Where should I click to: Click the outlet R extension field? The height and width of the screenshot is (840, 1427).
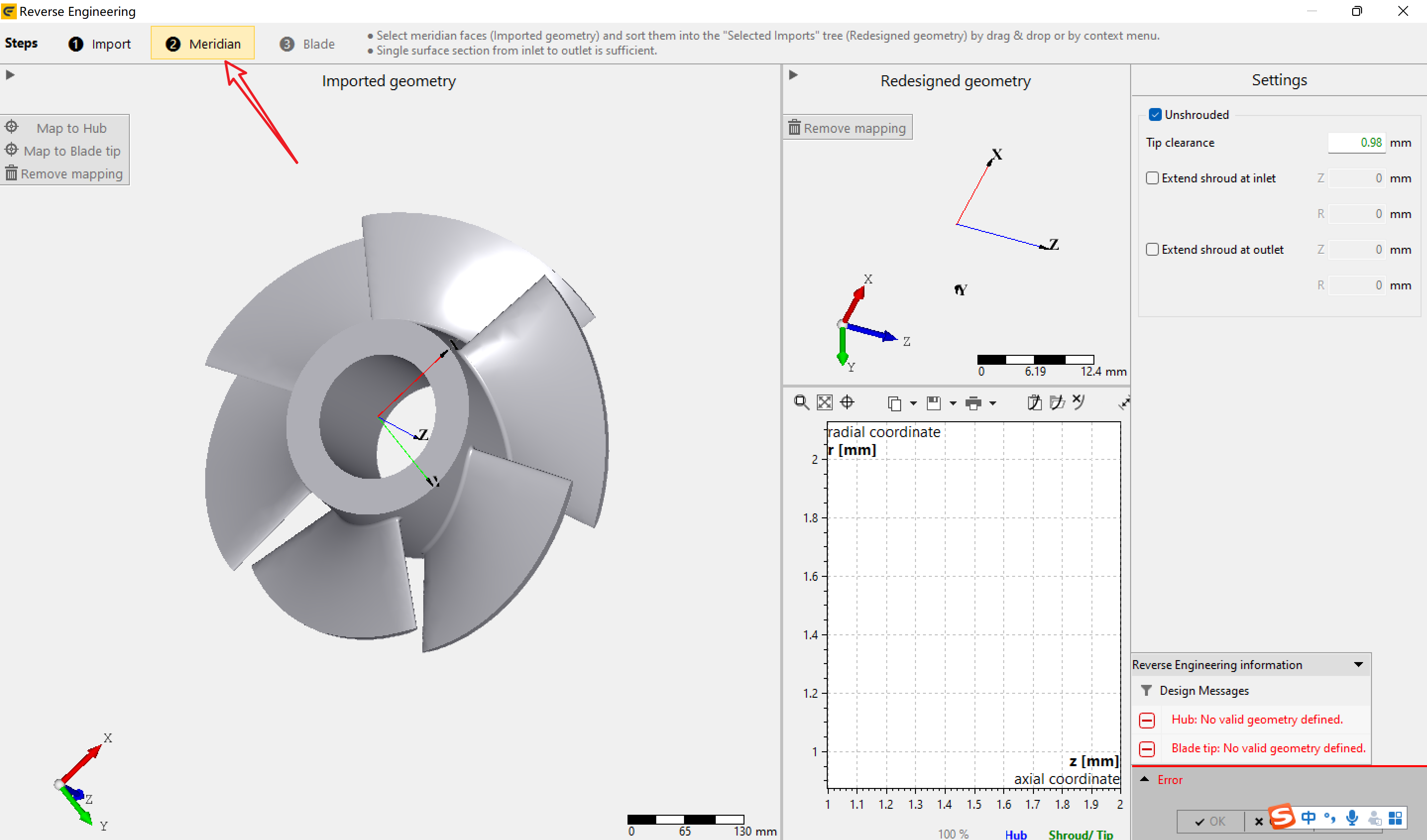click(1357, 285)
